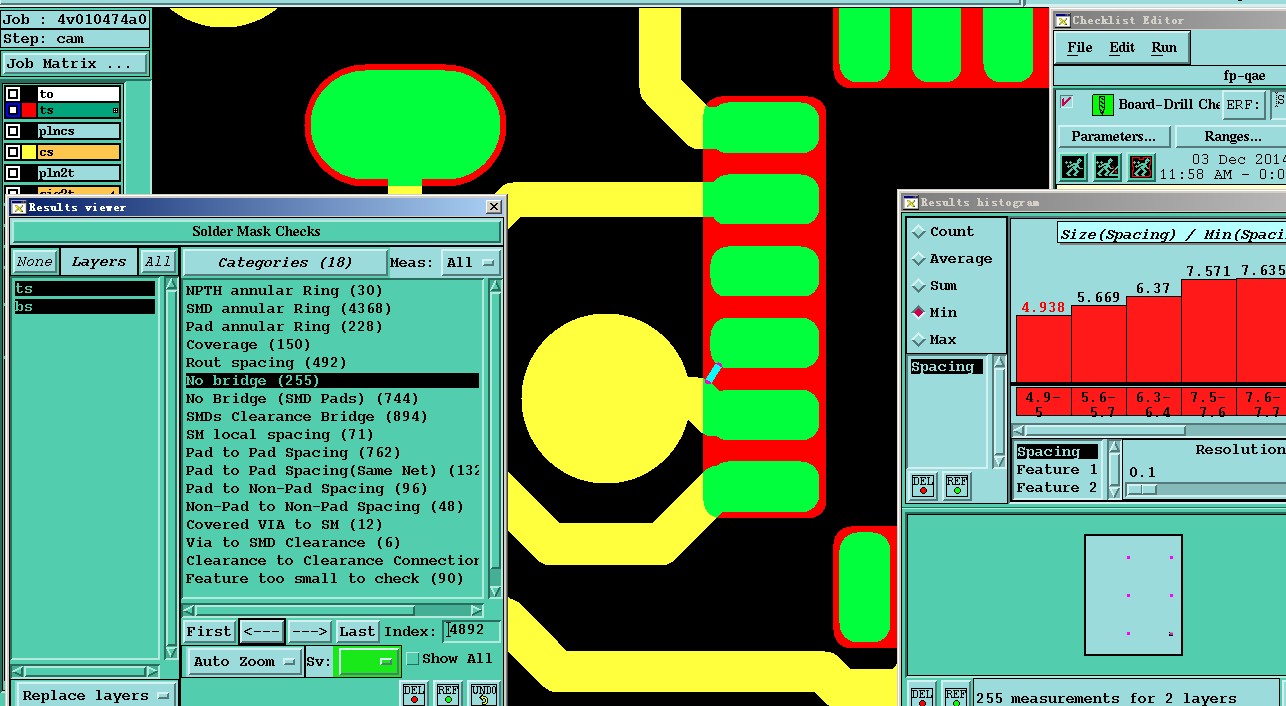
Task: Toggle visibility box of the 'pln2t' layer
Action: click(x=13, y=173)
